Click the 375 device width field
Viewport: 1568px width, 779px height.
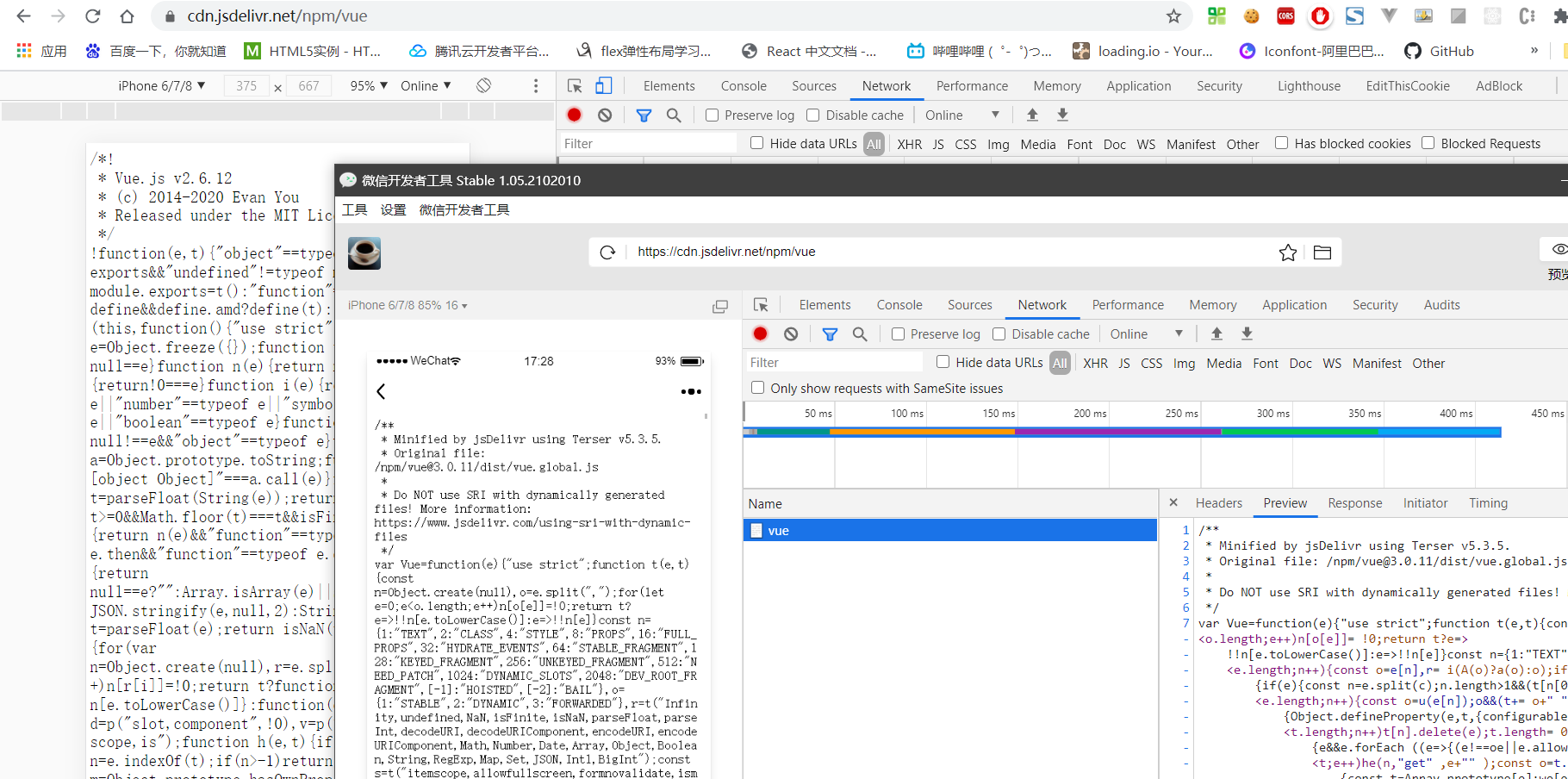246,85
